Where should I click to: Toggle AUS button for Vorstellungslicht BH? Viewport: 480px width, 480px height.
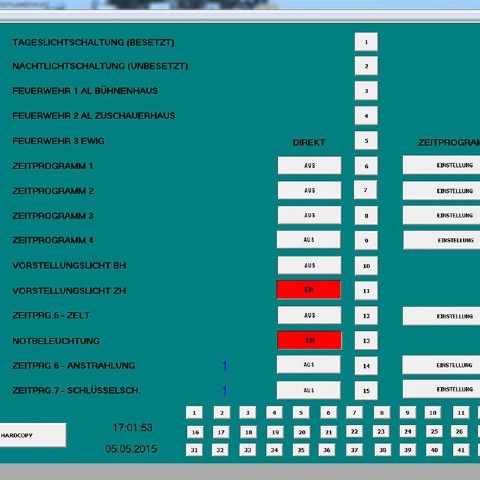(309, 265)
